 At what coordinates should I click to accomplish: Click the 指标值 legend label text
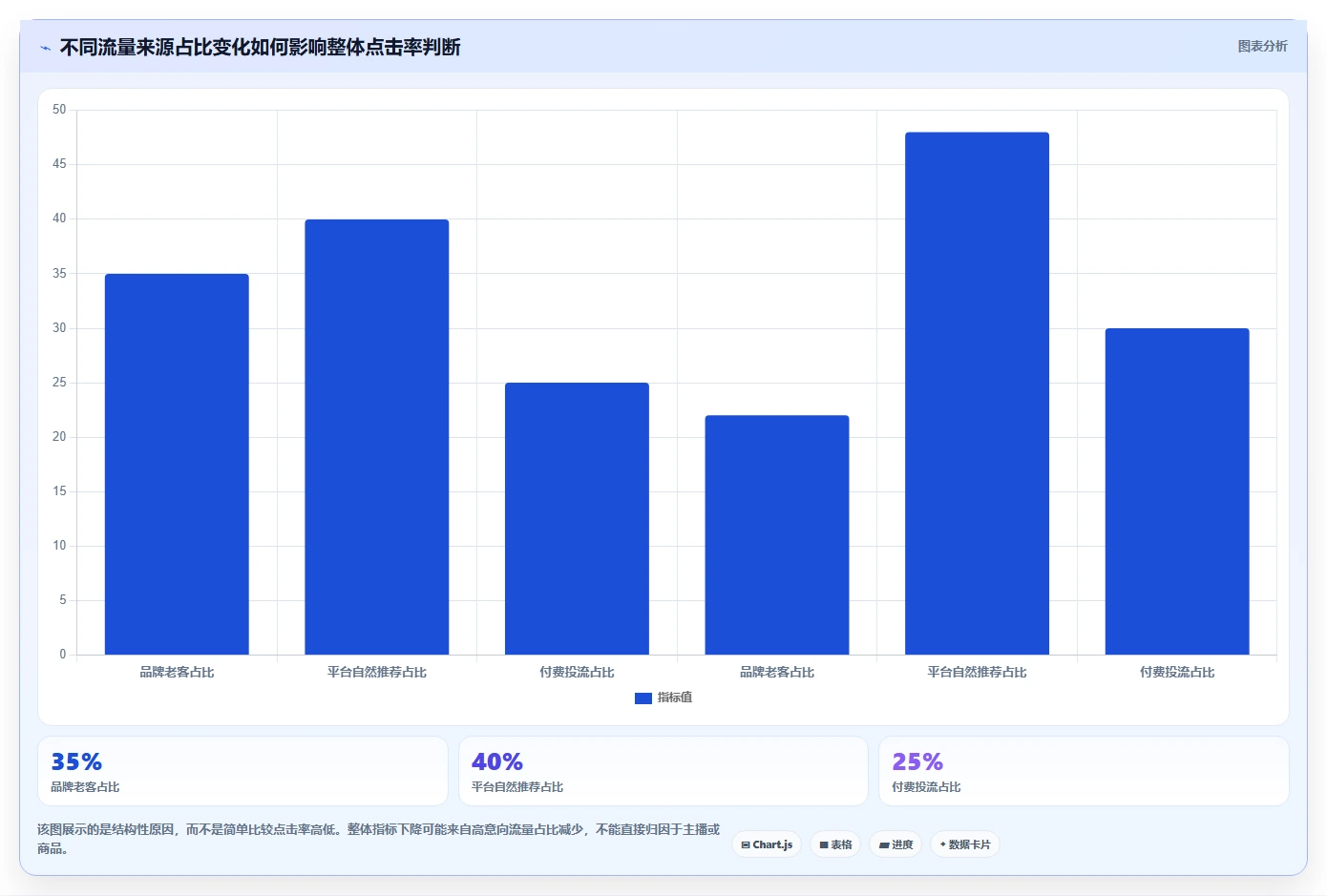click(x=675, y=698)
